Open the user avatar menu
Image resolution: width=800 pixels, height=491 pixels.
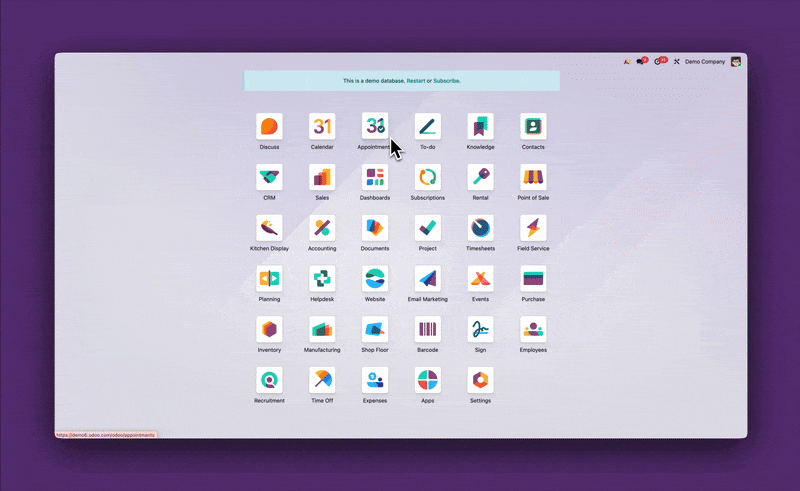(736, 62)
